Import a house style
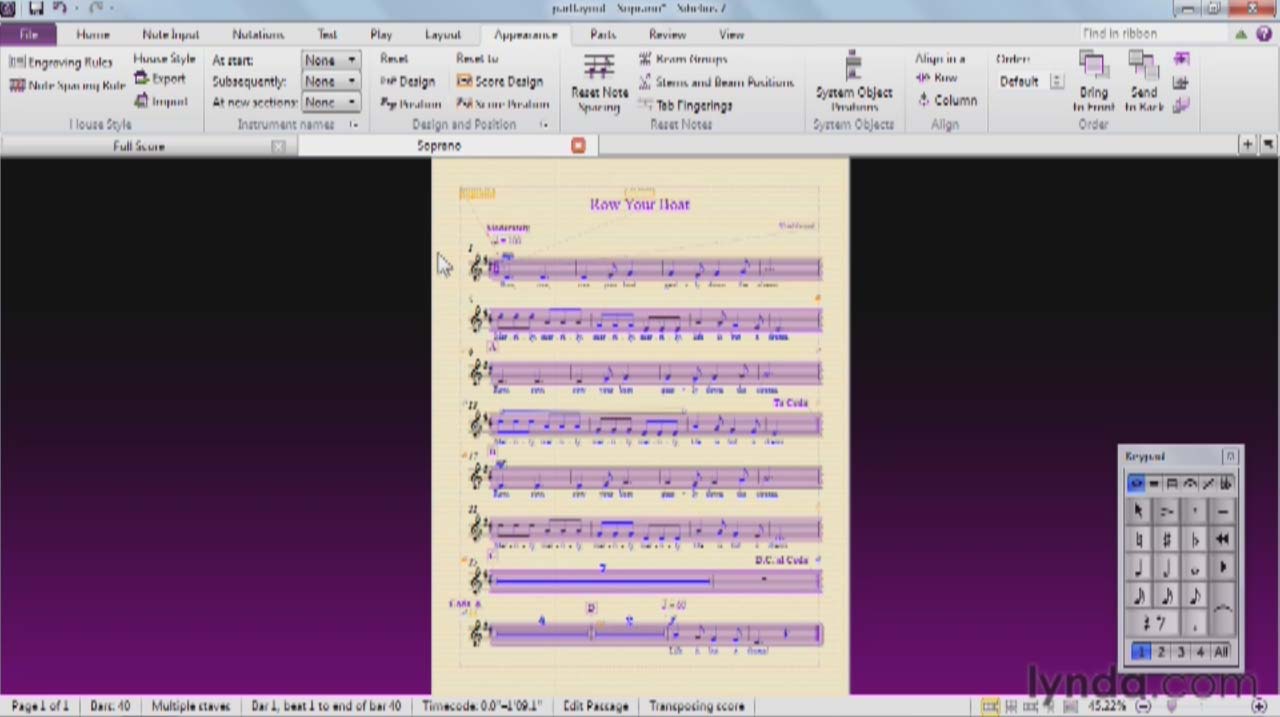The height and width of the screenshot is (717, 1280). [161, 101]
